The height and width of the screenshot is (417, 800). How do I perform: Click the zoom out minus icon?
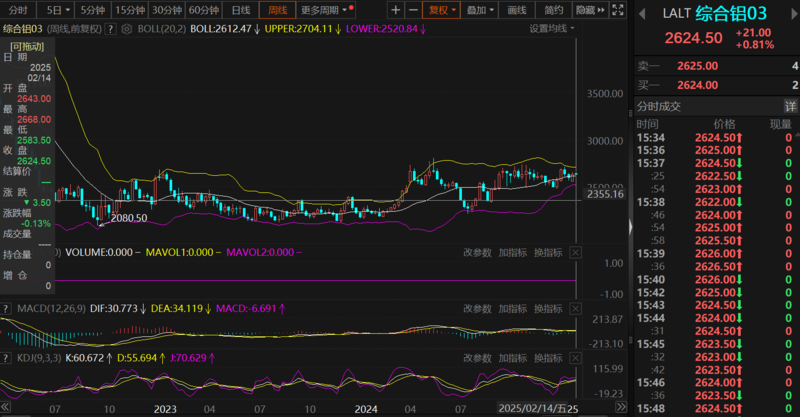point(414,10)
